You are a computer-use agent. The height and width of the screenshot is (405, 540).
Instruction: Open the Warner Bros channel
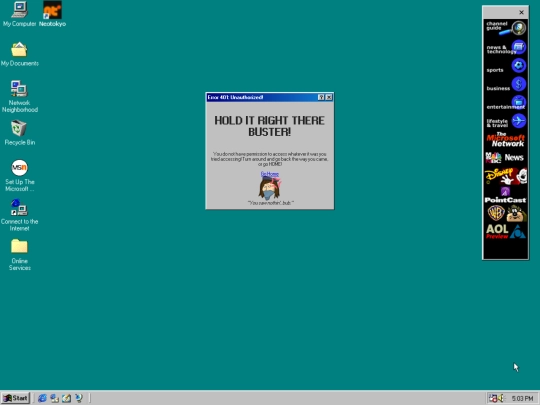[506, 214]
